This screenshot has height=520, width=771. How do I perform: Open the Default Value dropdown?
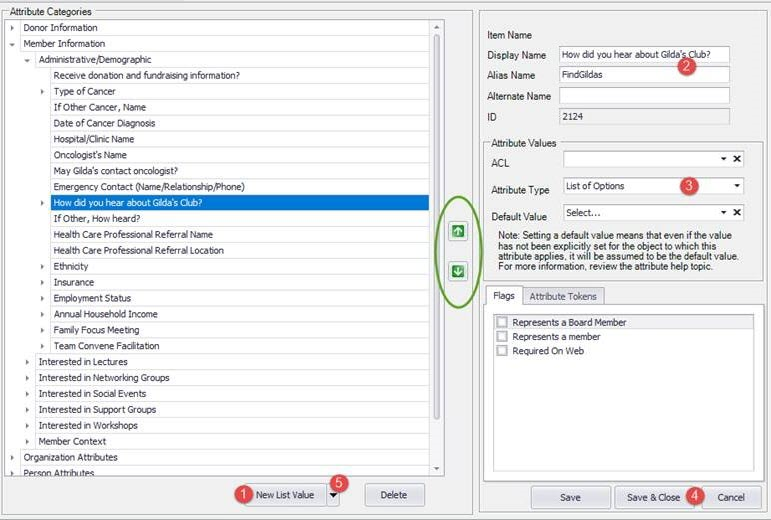[723, 212]
